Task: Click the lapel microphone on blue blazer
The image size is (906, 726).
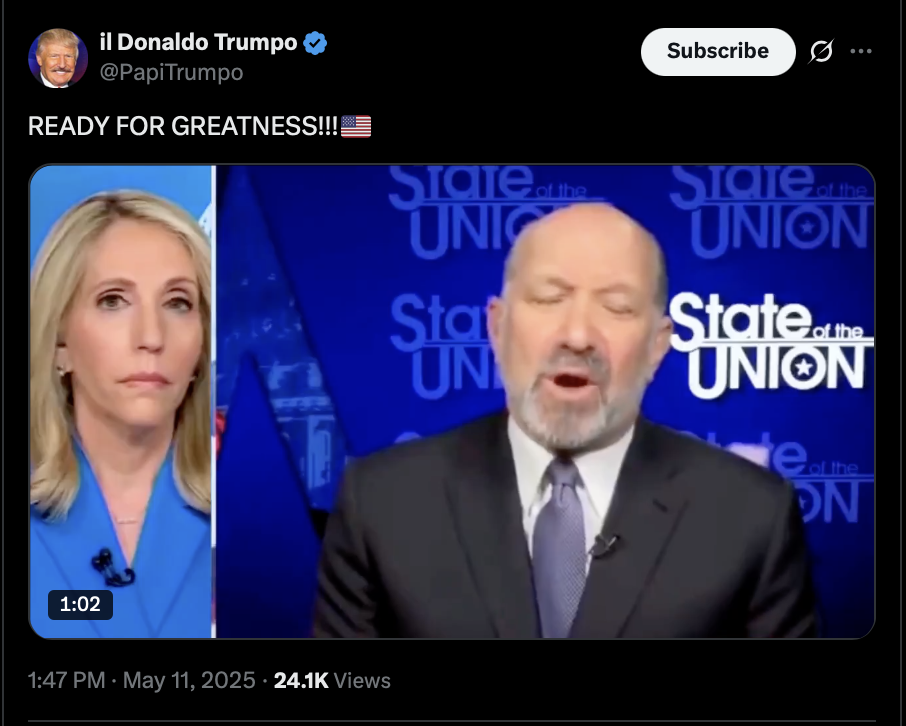Action: (x=112, y=567)
